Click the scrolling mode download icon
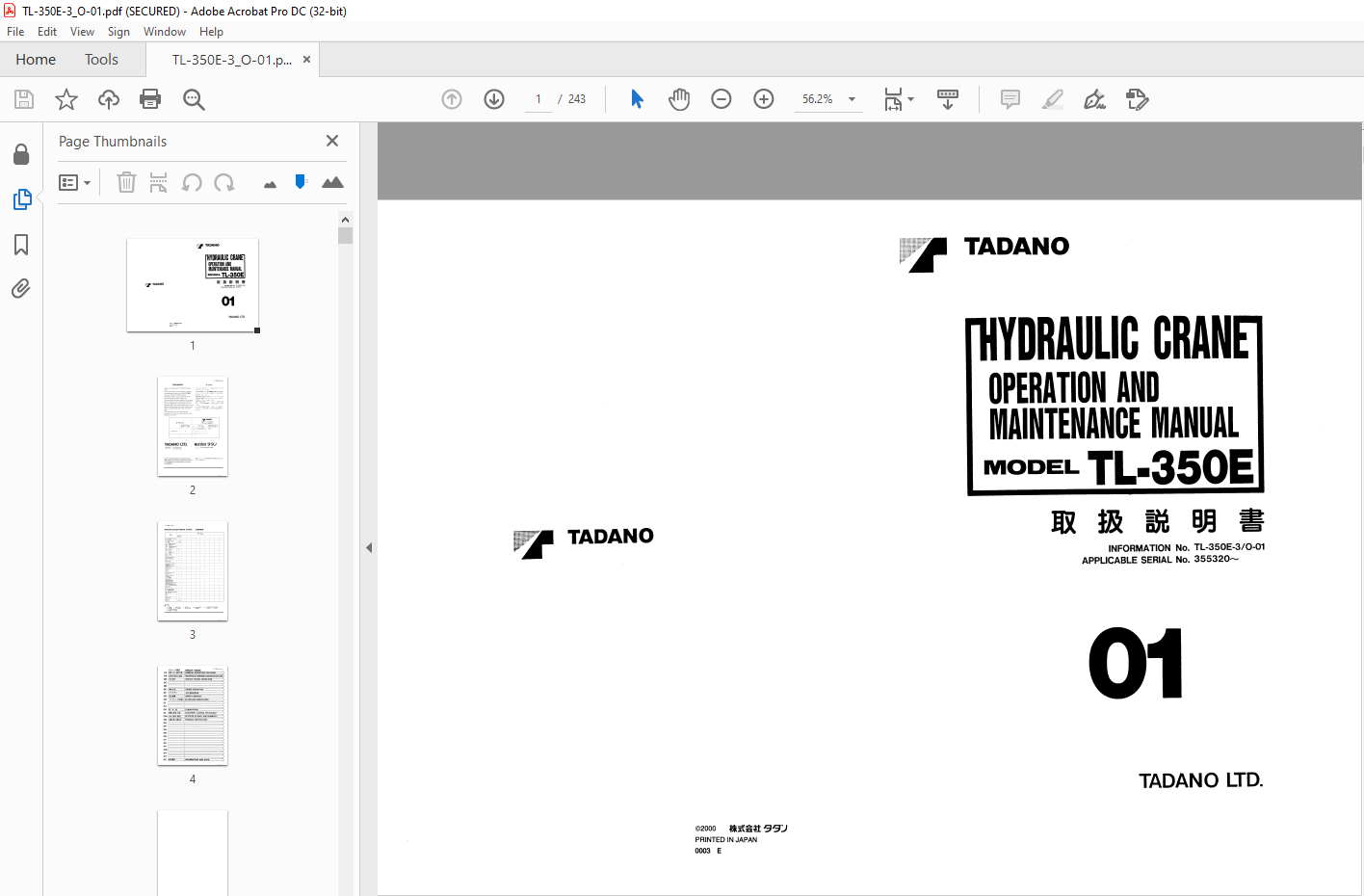 point(948,99)
